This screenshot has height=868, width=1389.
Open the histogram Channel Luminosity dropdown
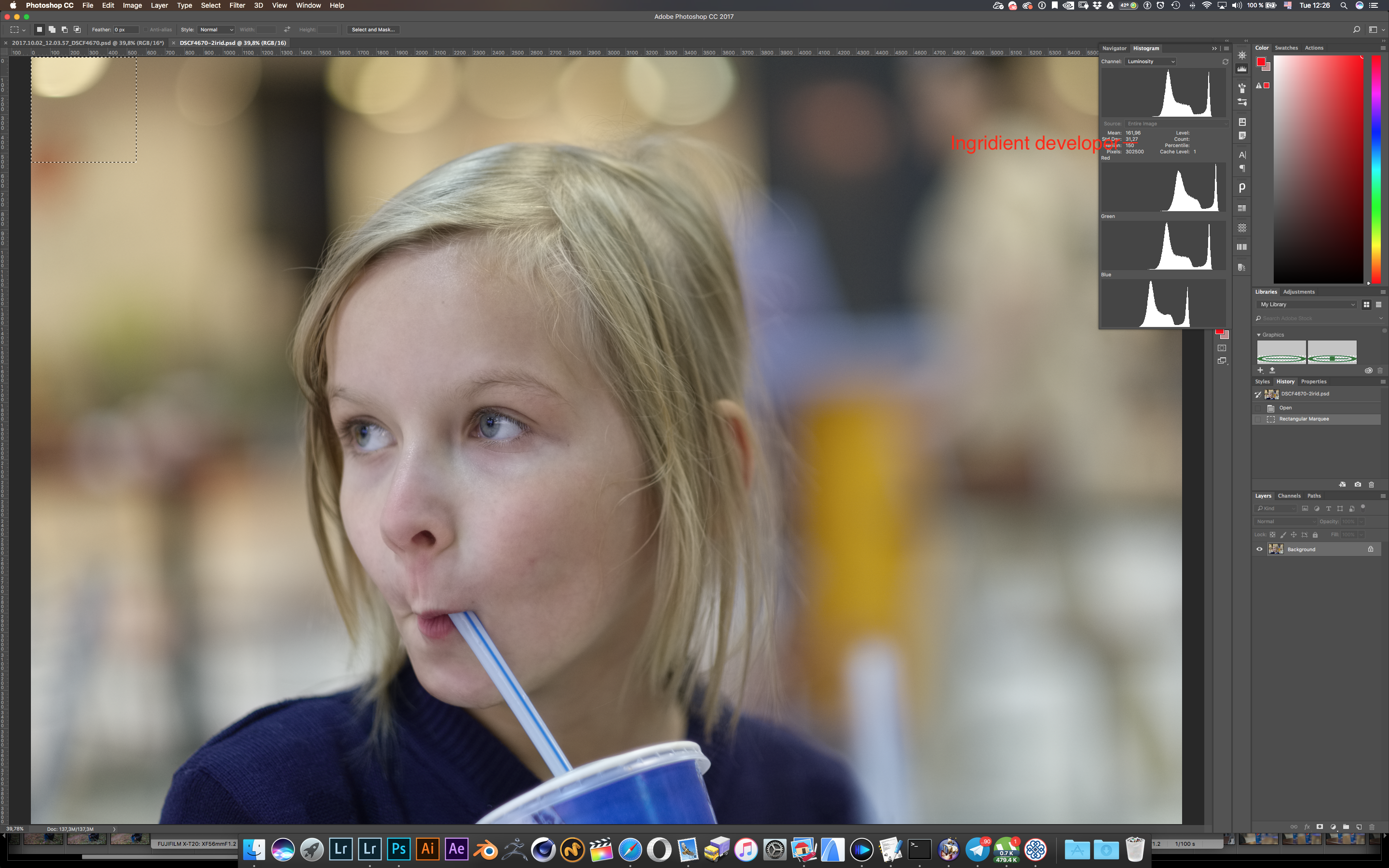point(1150,61)
